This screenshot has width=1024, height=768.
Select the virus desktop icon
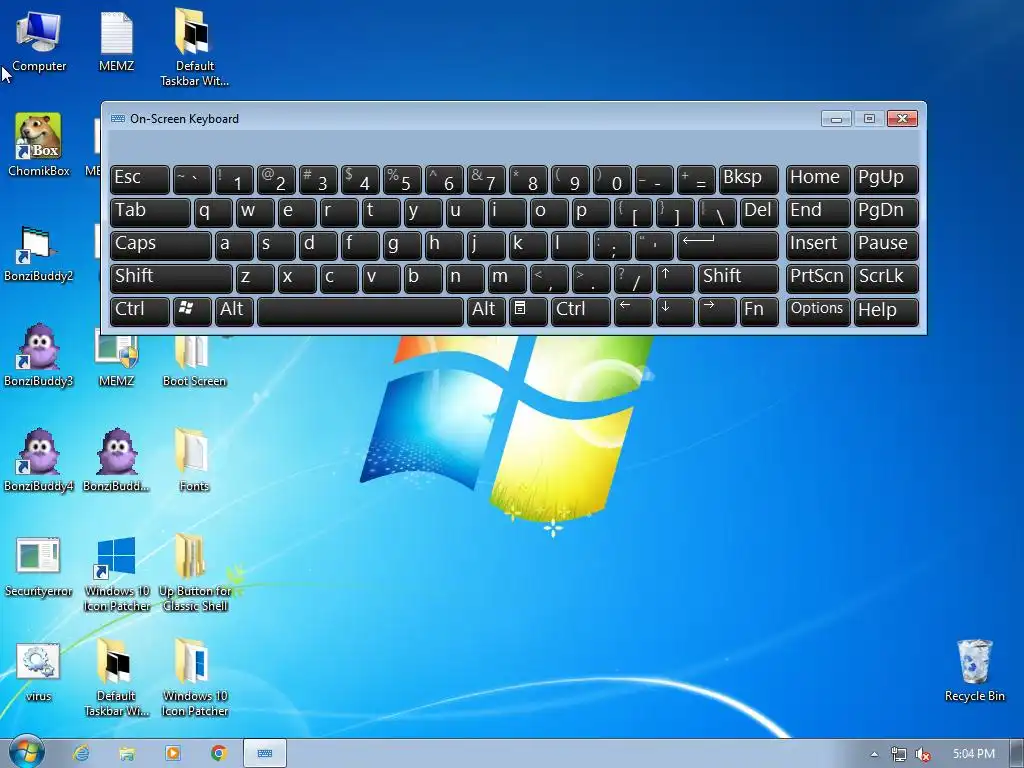point(39,671)
